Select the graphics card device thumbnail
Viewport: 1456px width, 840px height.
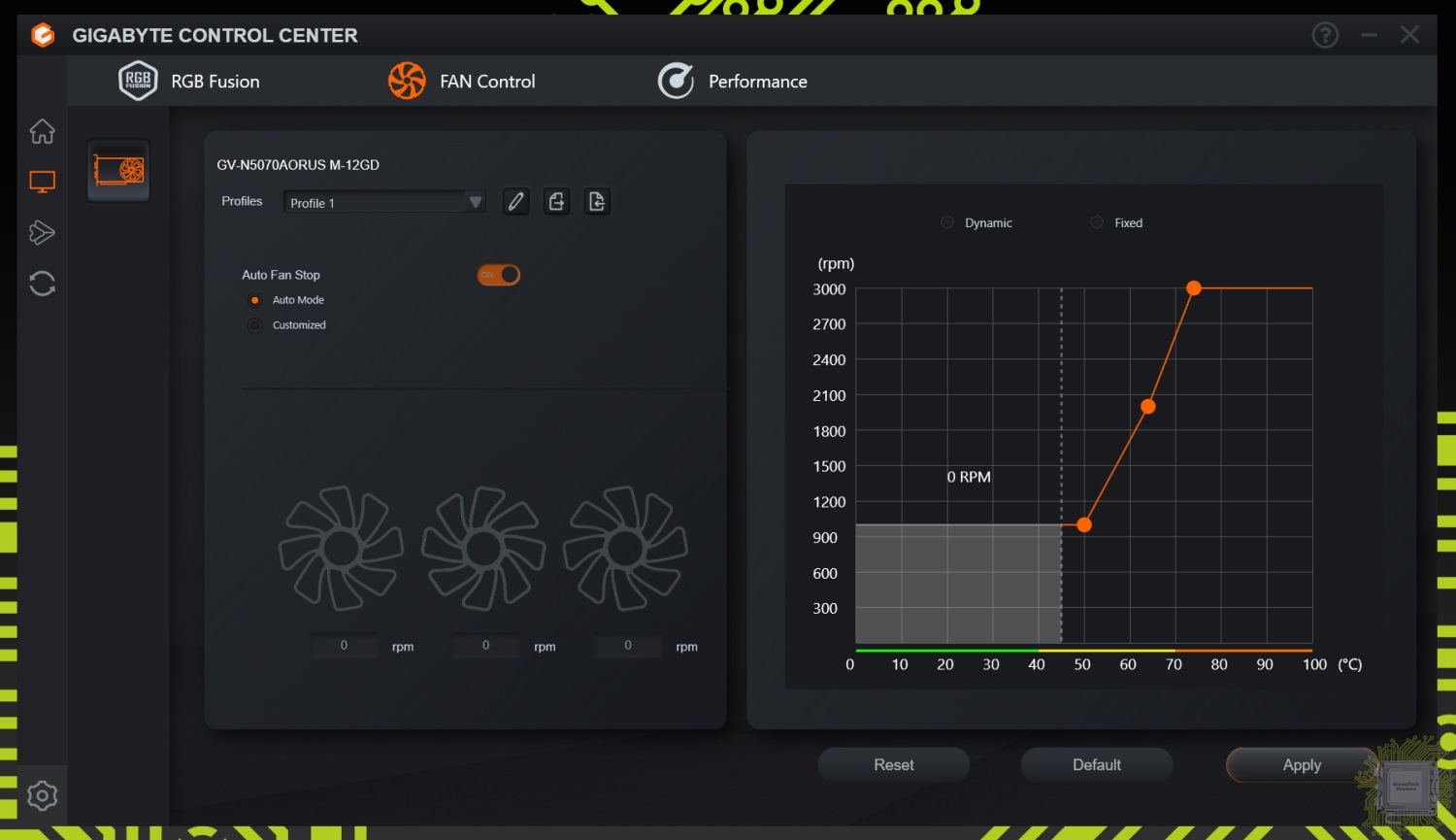(118, 171)
